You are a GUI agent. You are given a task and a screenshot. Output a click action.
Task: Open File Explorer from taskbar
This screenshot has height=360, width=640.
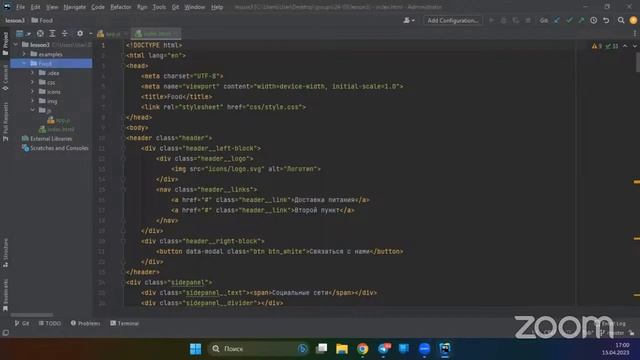pos(342,349)
